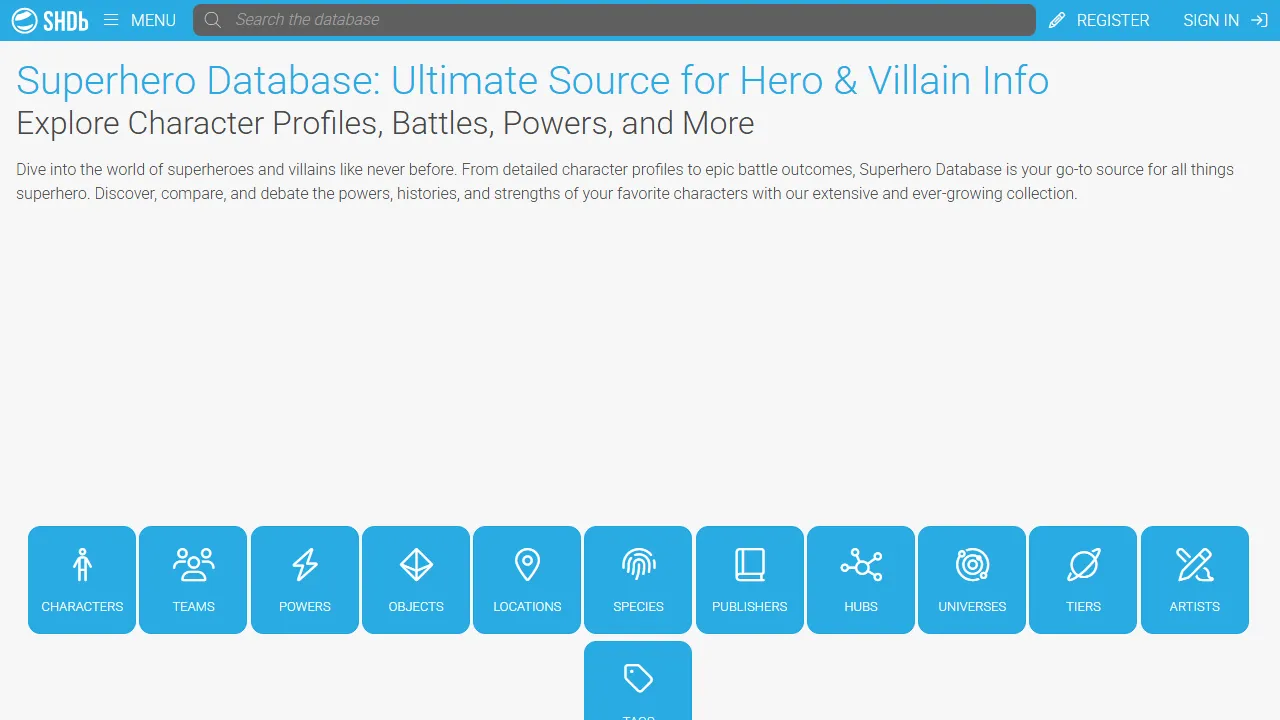Screen dimensions: 1280x720
Task: Open the Powers lightning icon
Action: point(304,565)
